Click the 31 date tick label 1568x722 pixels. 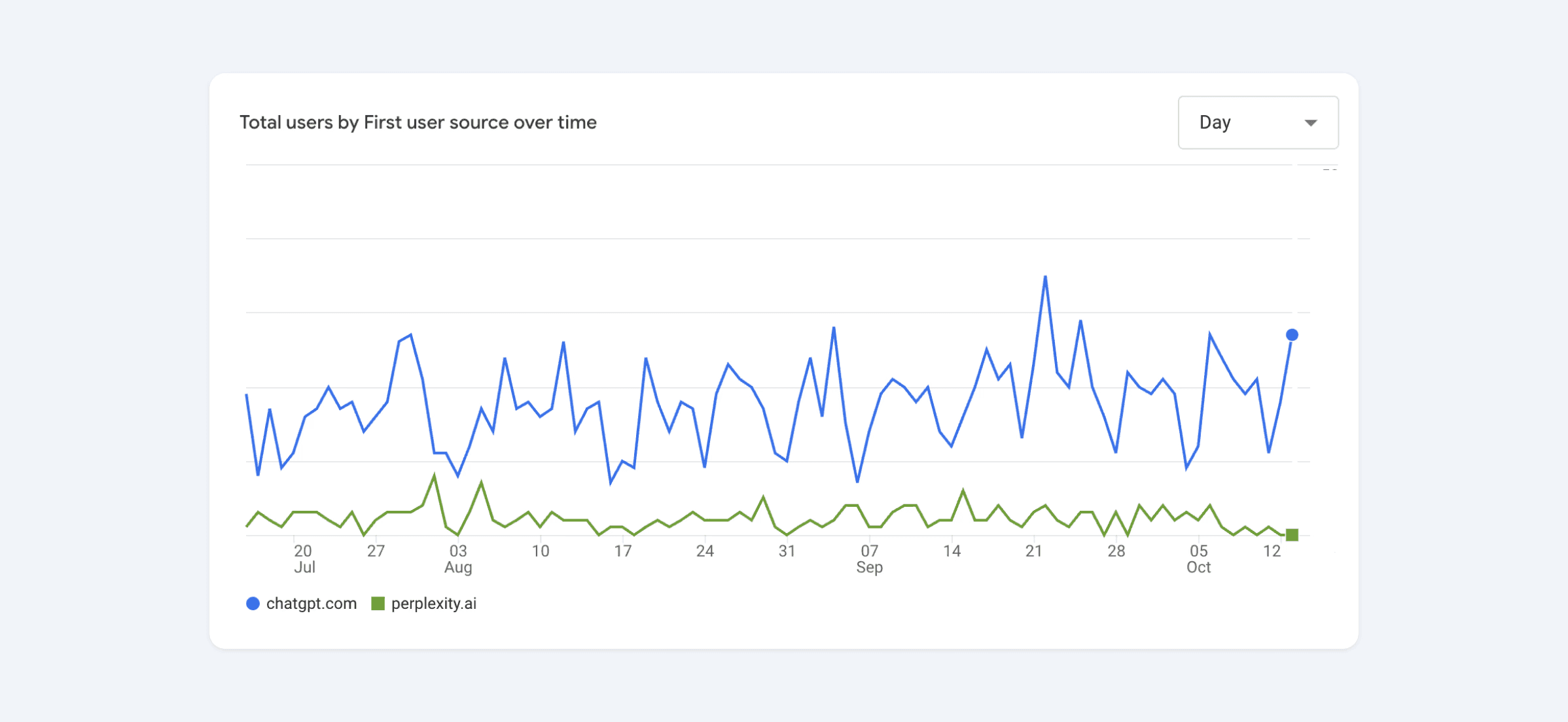pos(787,551)
